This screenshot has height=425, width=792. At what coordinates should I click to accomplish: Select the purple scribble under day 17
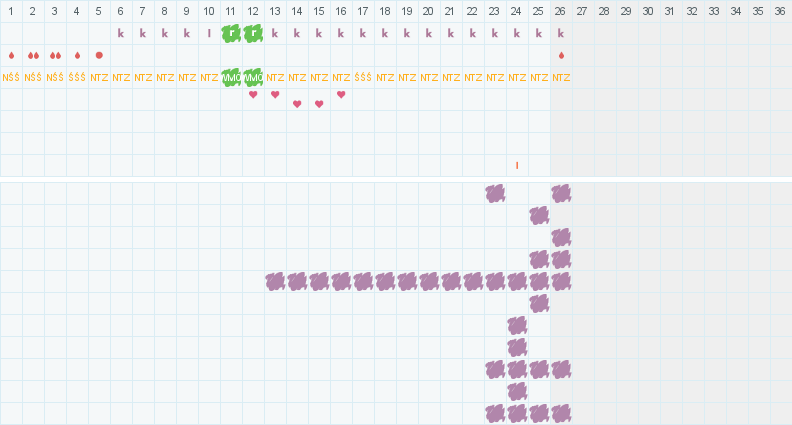point(363,281)
